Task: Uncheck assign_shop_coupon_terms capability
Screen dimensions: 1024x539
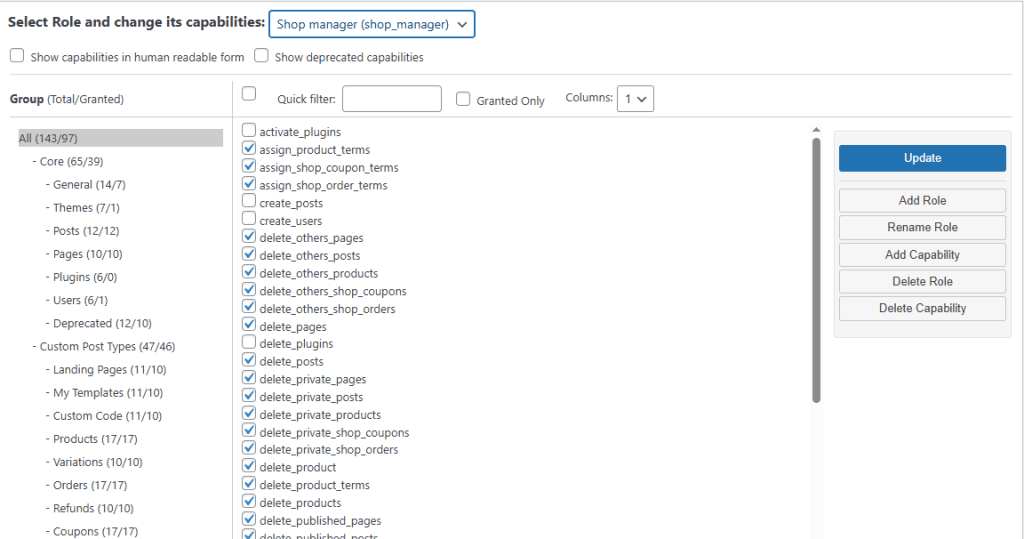Action: tap(249, 165)
